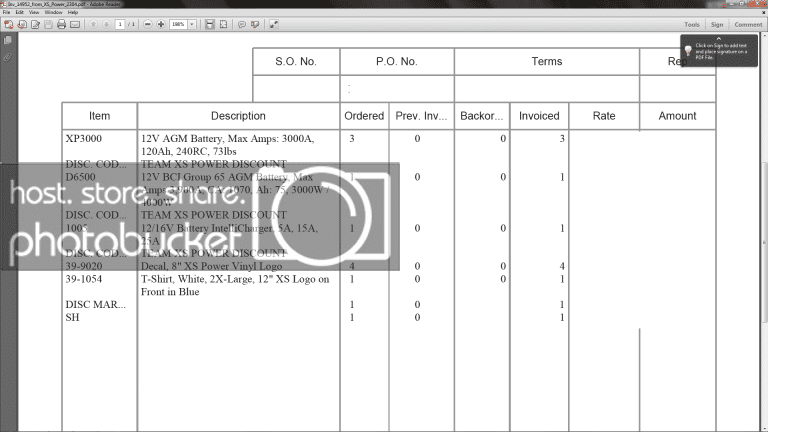Open the File menu
This screenshot has height=432, width=800.
6,12
